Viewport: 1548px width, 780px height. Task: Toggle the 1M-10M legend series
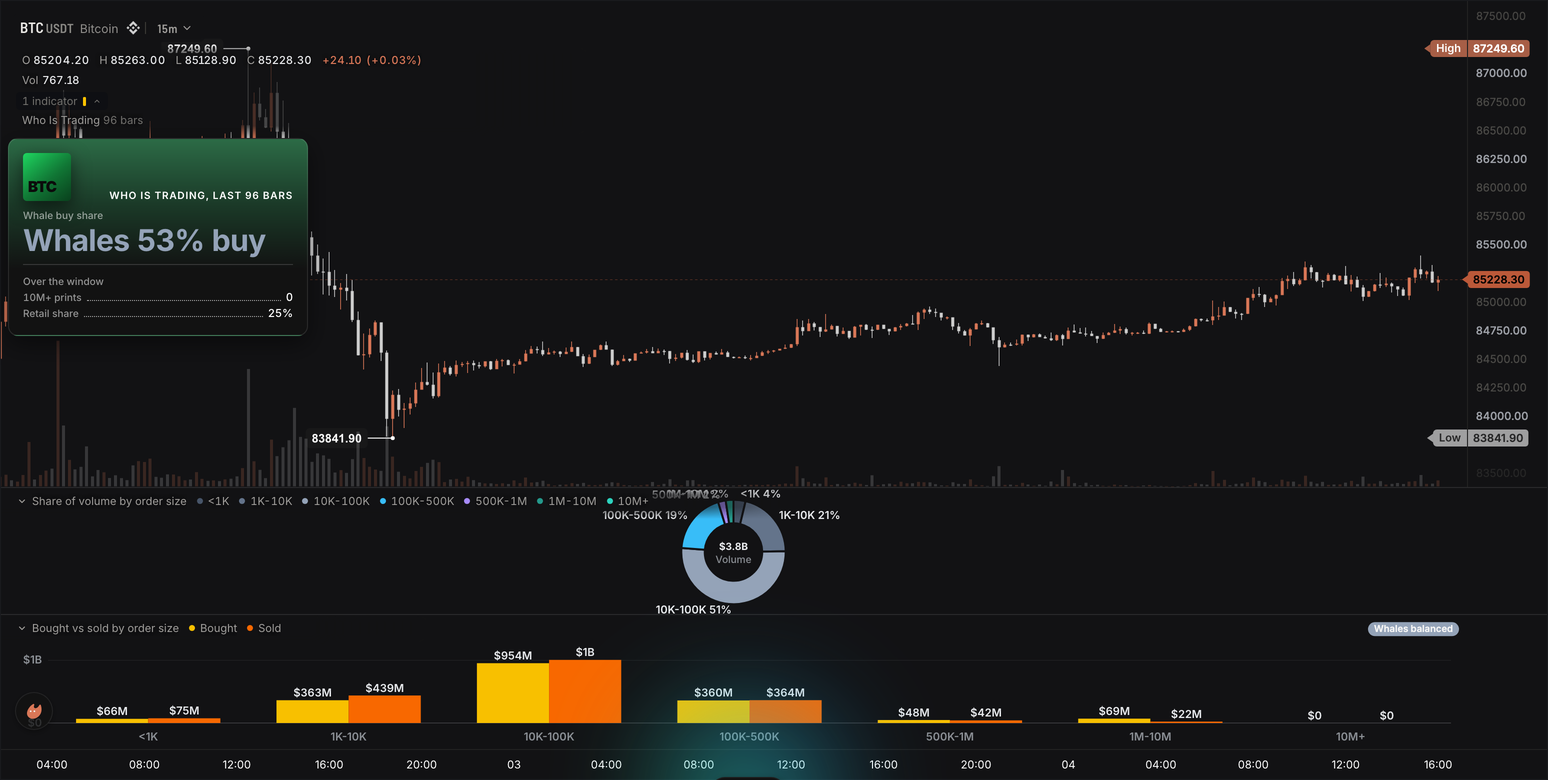(x=566, y=501)
